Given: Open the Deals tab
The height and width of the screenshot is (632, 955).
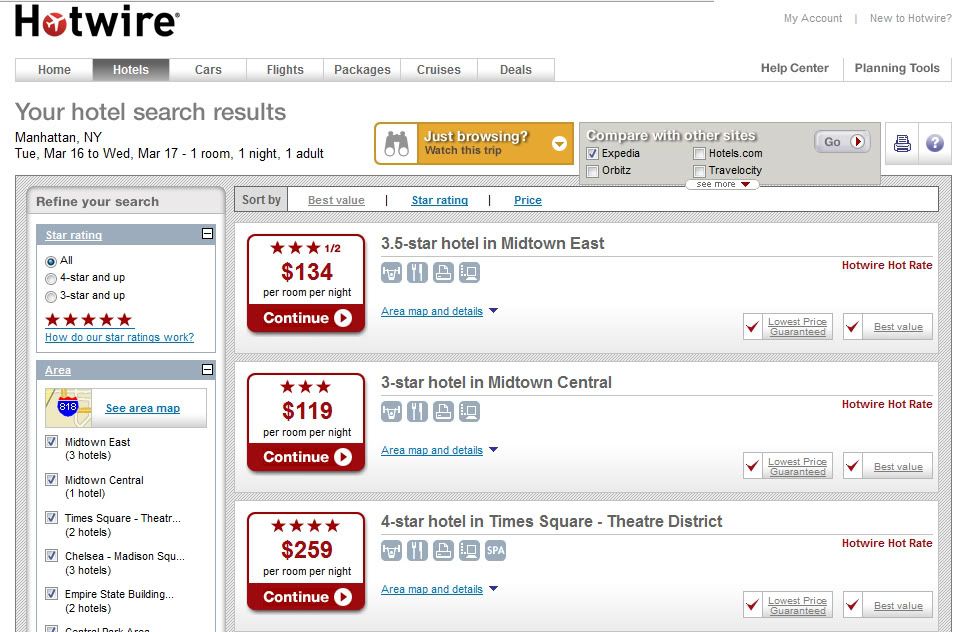Looking at the screenshot, I should point(515,69).
